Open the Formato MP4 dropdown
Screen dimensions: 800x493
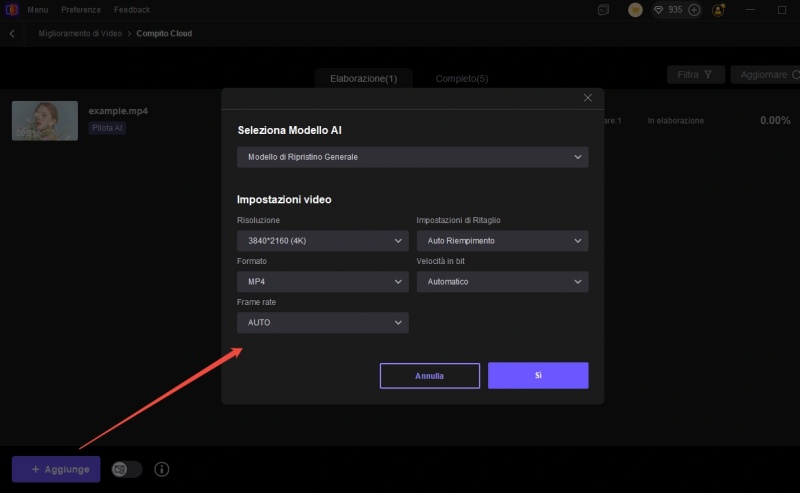pyautogui.click(x=322, y=282)
